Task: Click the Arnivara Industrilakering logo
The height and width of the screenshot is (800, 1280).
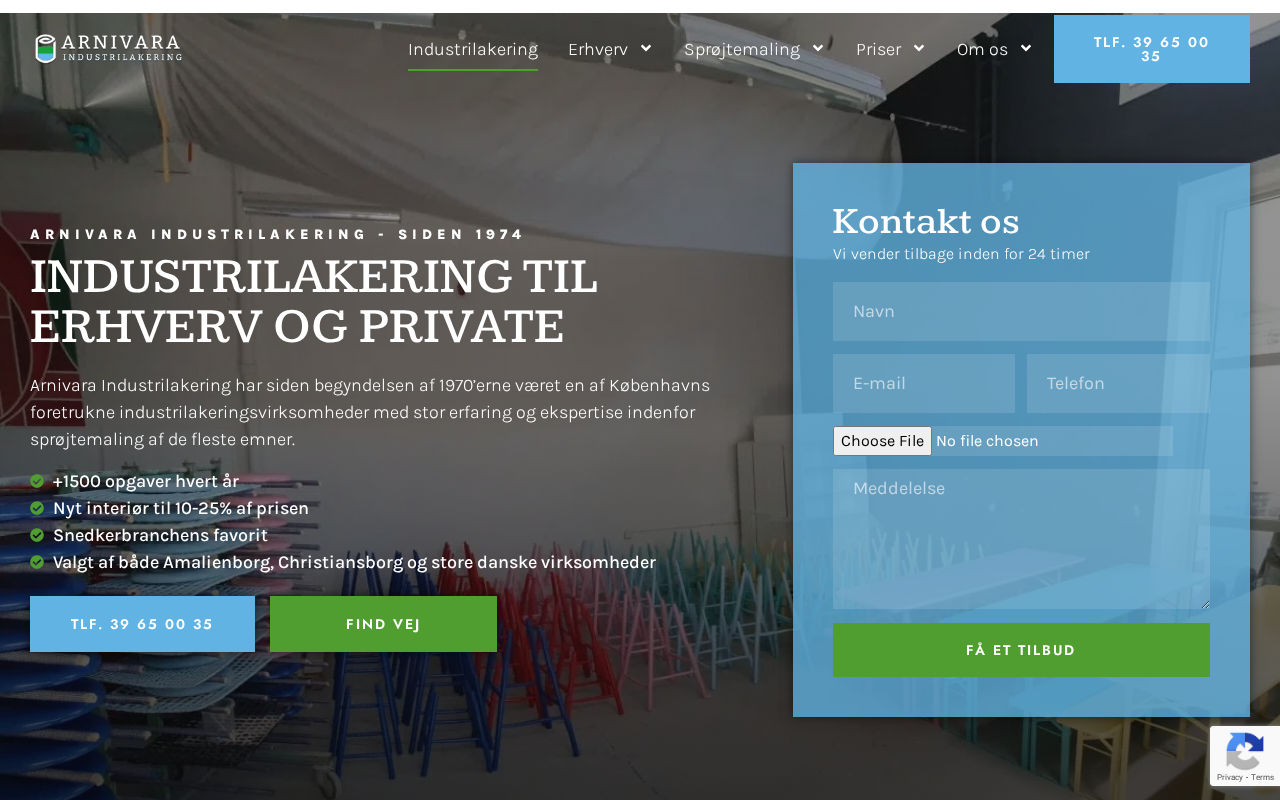Action: pos(108,48)
